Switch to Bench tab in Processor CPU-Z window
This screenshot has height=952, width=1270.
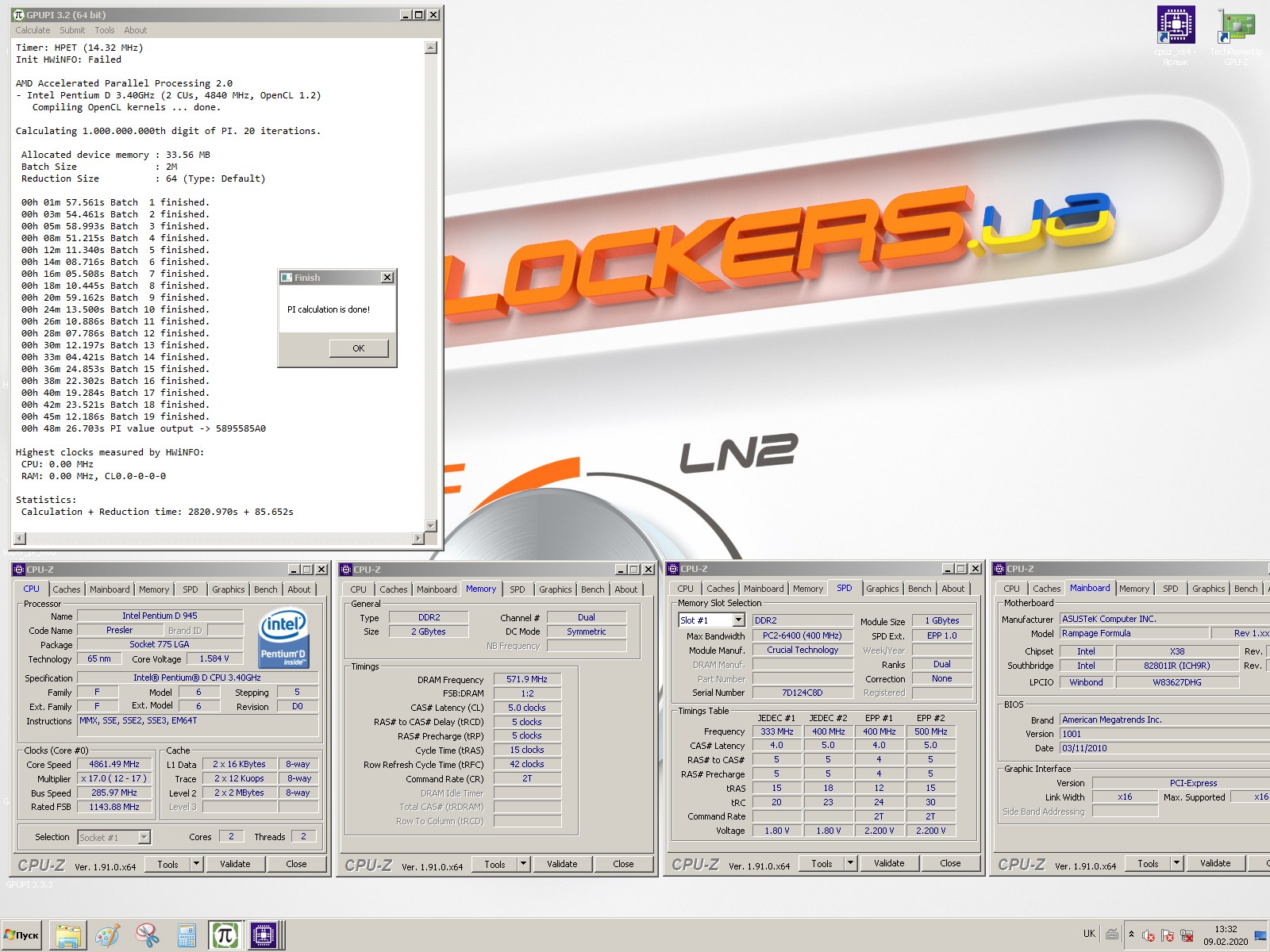tap(266, 589)
